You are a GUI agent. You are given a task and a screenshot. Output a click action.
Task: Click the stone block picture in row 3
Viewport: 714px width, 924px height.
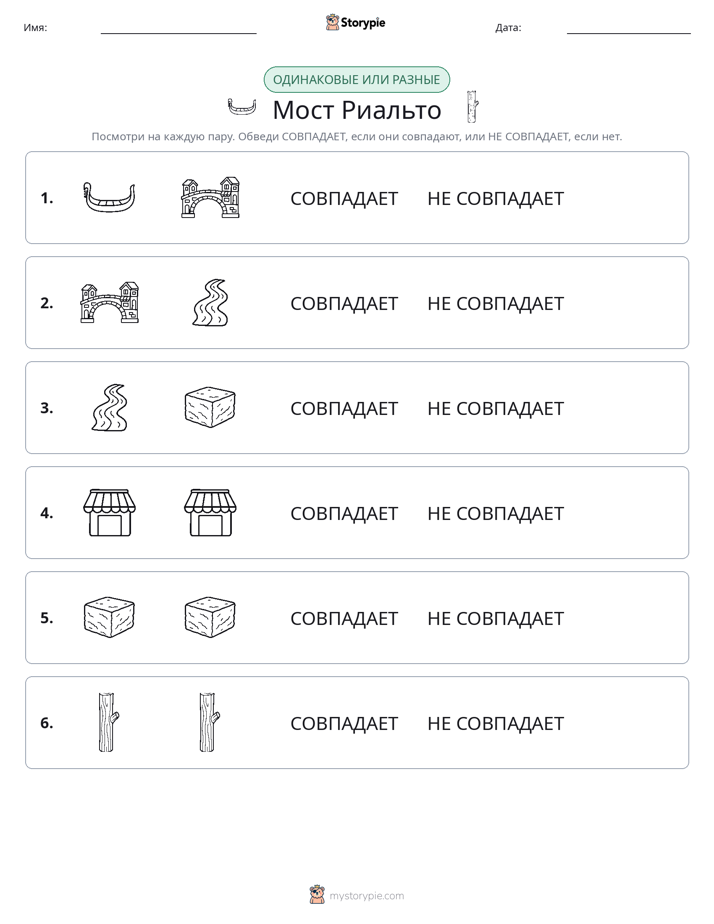(210, 407)
